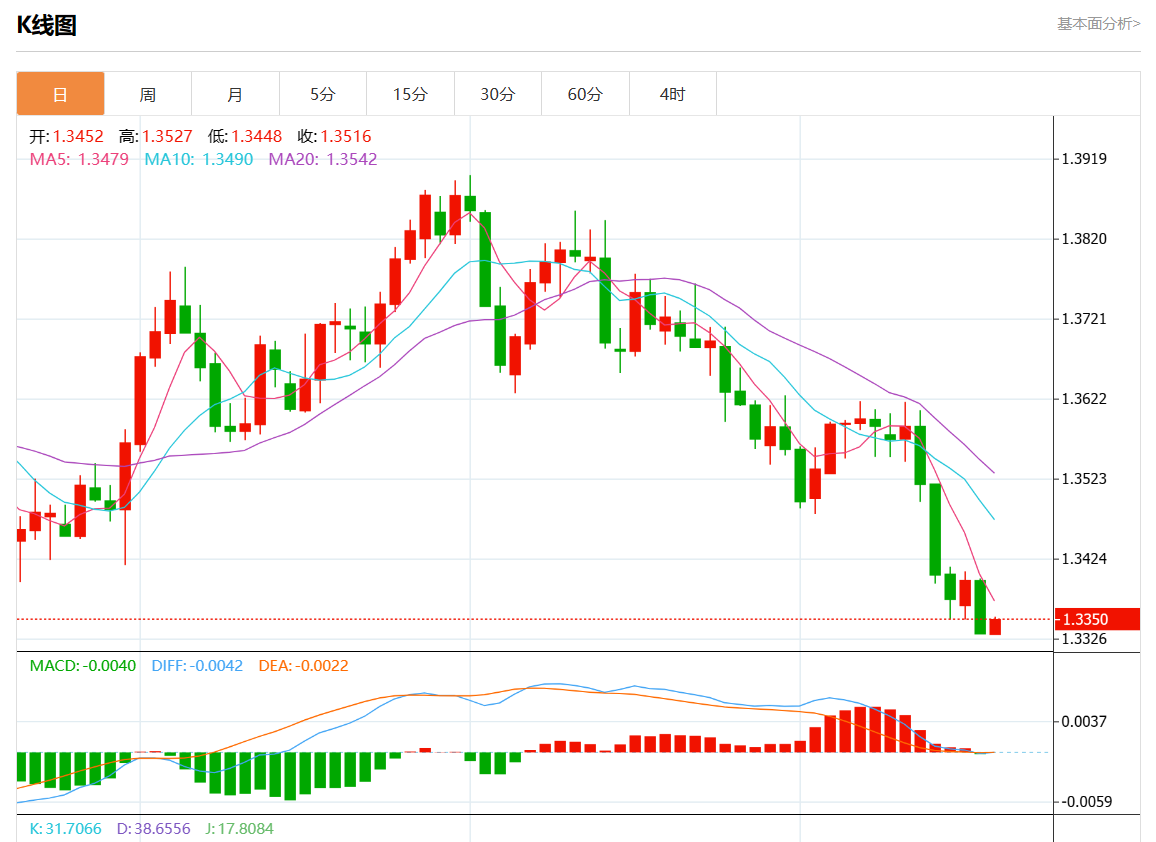Click the 0.0037 MACD axis label
The width and height of the screenshot is (1156, 842).
pyautogui.click(x=1084, y=721)
